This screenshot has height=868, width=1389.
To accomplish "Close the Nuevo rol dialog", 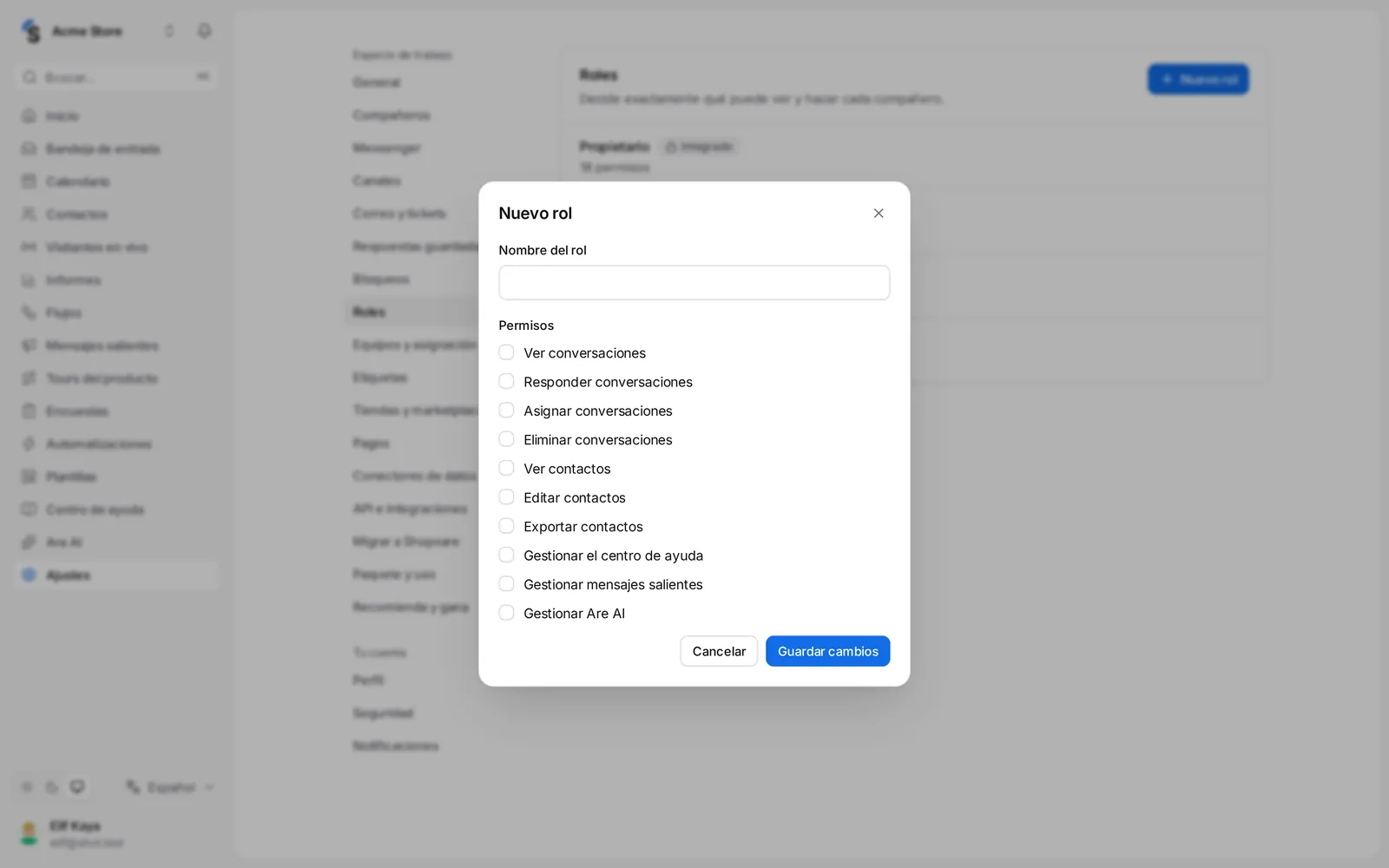I will click(x=879, y=214).
